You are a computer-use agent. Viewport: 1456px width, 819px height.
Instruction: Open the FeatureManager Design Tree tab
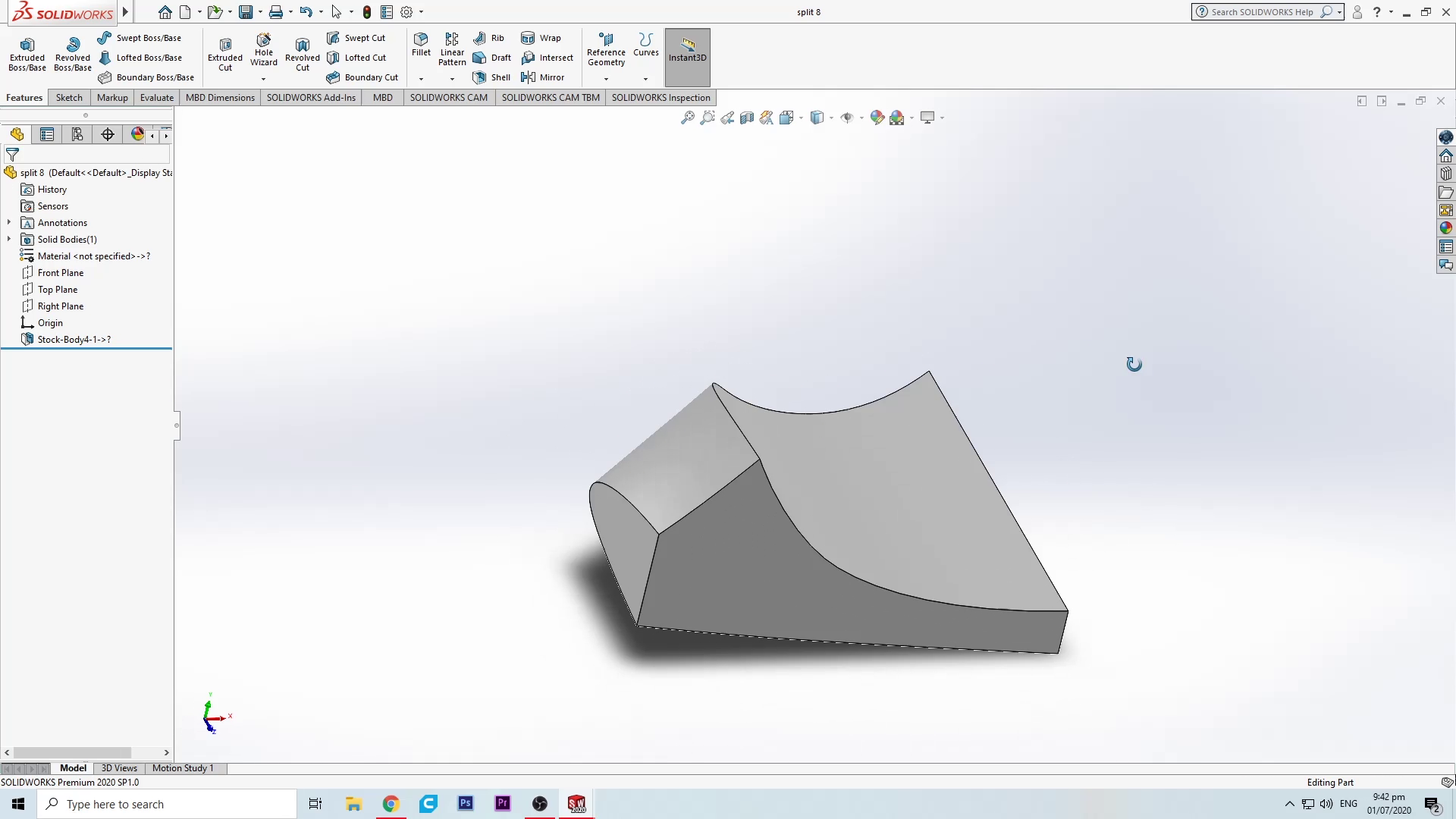click(17, 134)
